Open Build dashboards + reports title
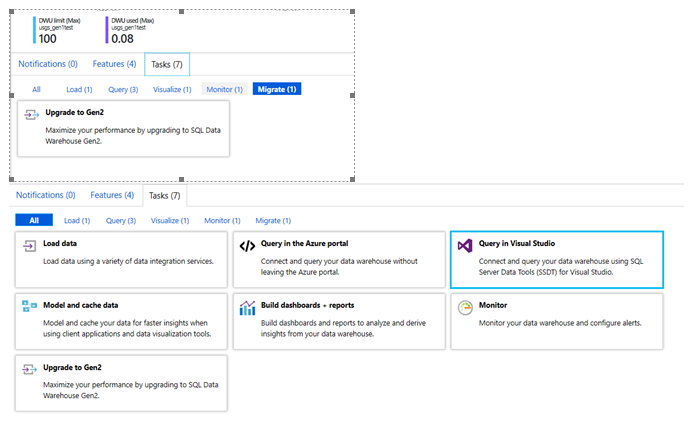This screenshot has height=422, width=694. pos(308,305)
